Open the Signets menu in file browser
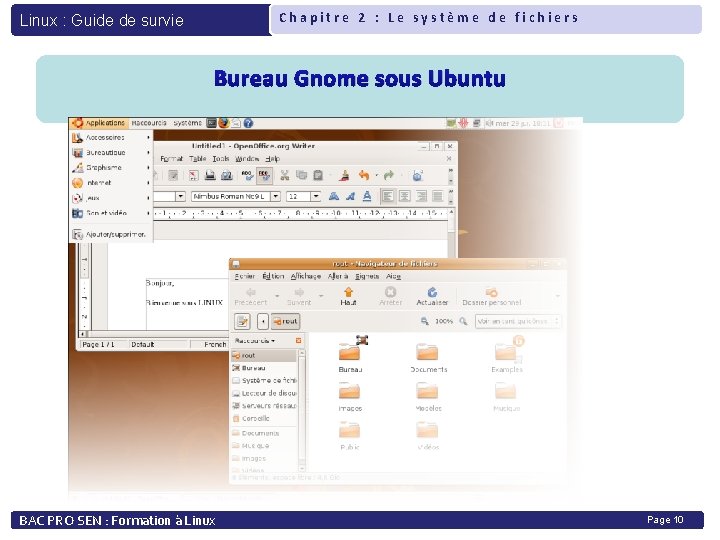Viewport: 720px width, 540px height. tap(367, 276)
